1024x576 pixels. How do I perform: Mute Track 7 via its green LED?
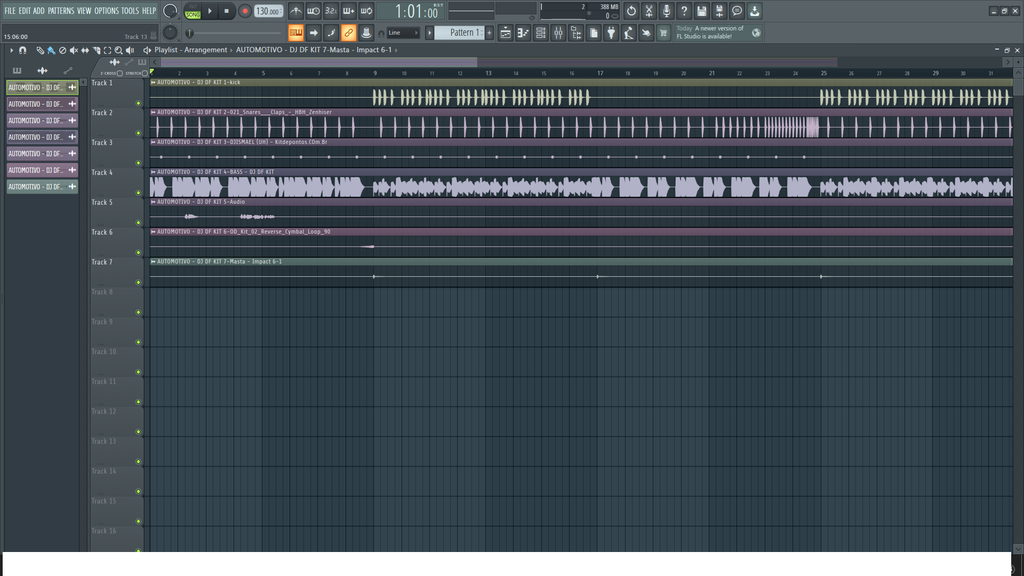(138, 283)
